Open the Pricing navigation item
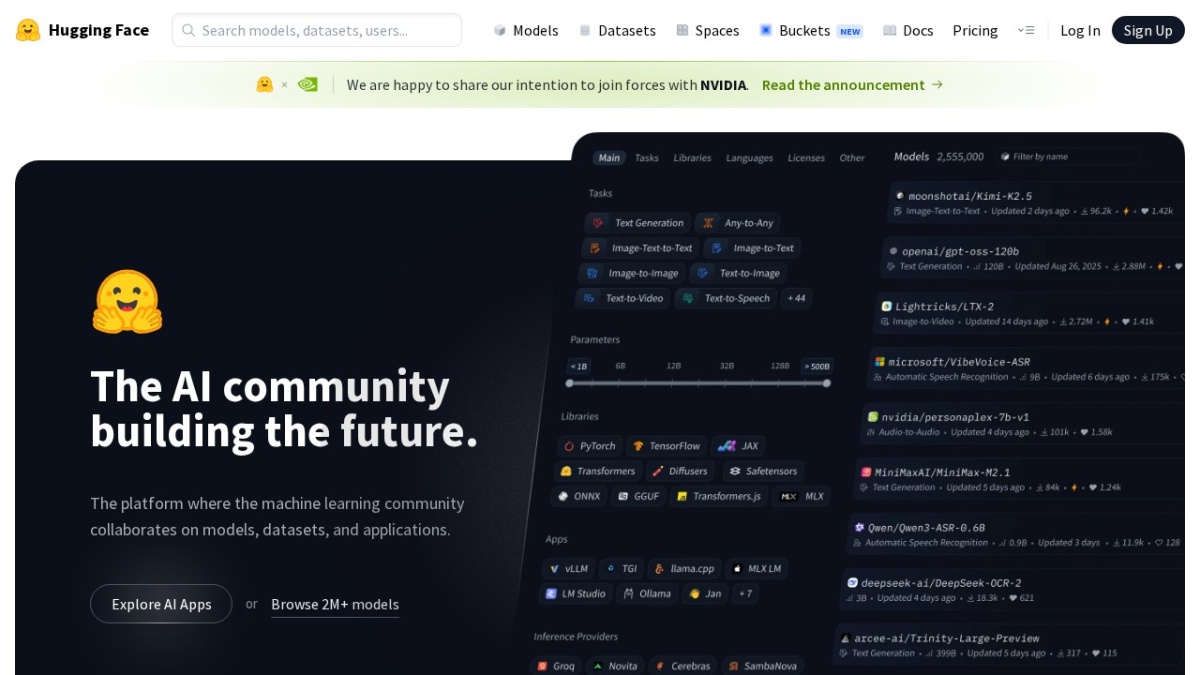Image resolution: width=1200 pixels, height=675 pixels. 975,30
